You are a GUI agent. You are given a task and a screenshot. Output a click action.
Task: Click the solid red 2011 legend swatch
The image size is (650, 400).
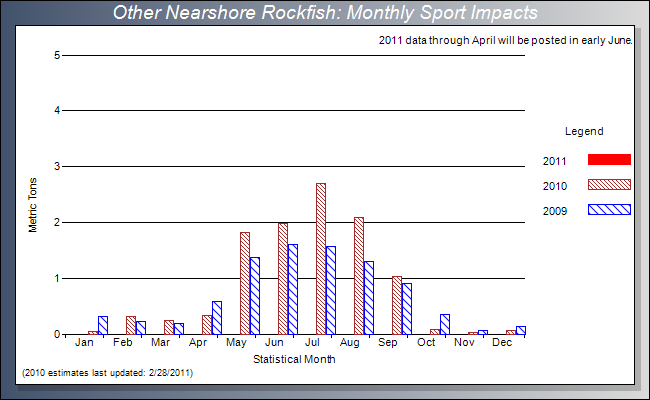[x=610, y=160]
